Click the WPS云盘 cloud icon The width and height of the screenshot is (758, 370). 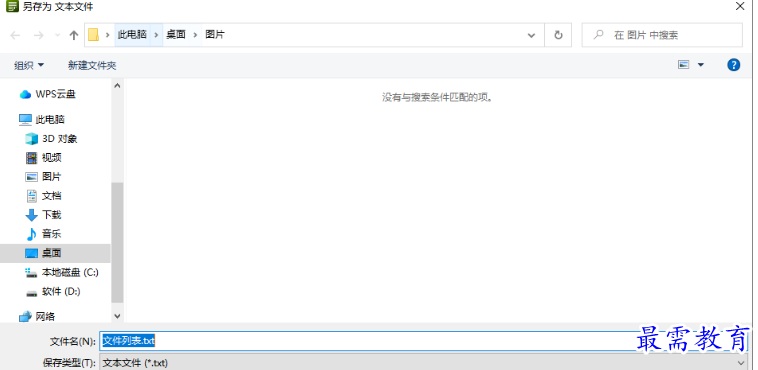25,95
